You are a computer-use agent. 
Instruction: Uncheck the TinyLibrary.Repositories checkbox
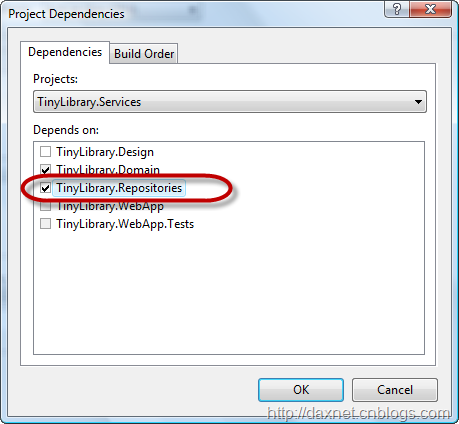pyautogui.click(x=45, y=188)
